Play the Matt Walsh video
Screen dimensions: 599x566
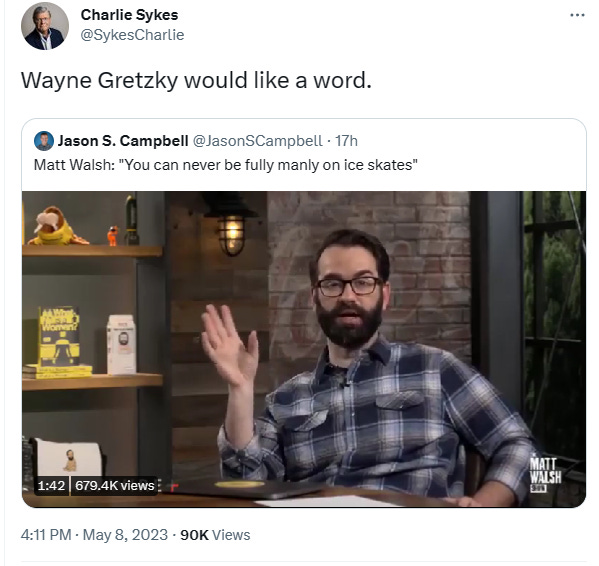(x=304, y=349)
